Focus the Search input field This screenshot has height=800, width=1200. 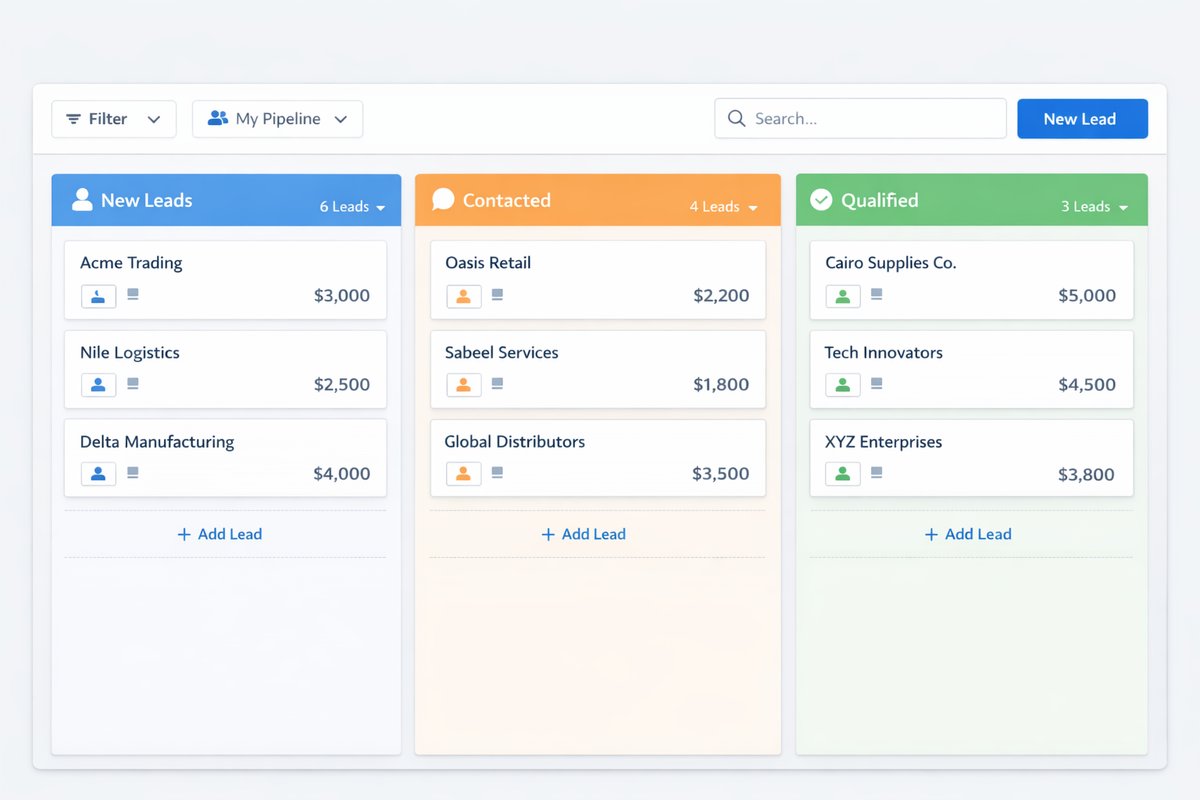coord(860,118)
